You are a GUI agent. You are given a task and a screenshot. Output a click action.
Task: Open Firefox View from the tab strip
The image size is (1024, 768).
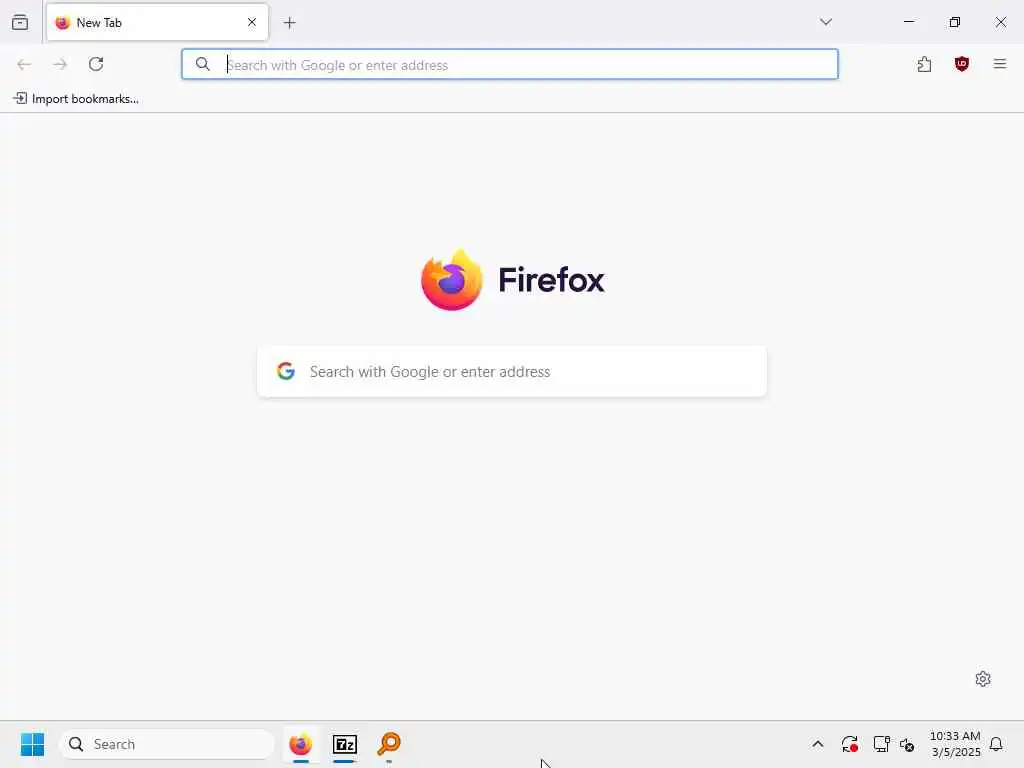click(20, 22)
